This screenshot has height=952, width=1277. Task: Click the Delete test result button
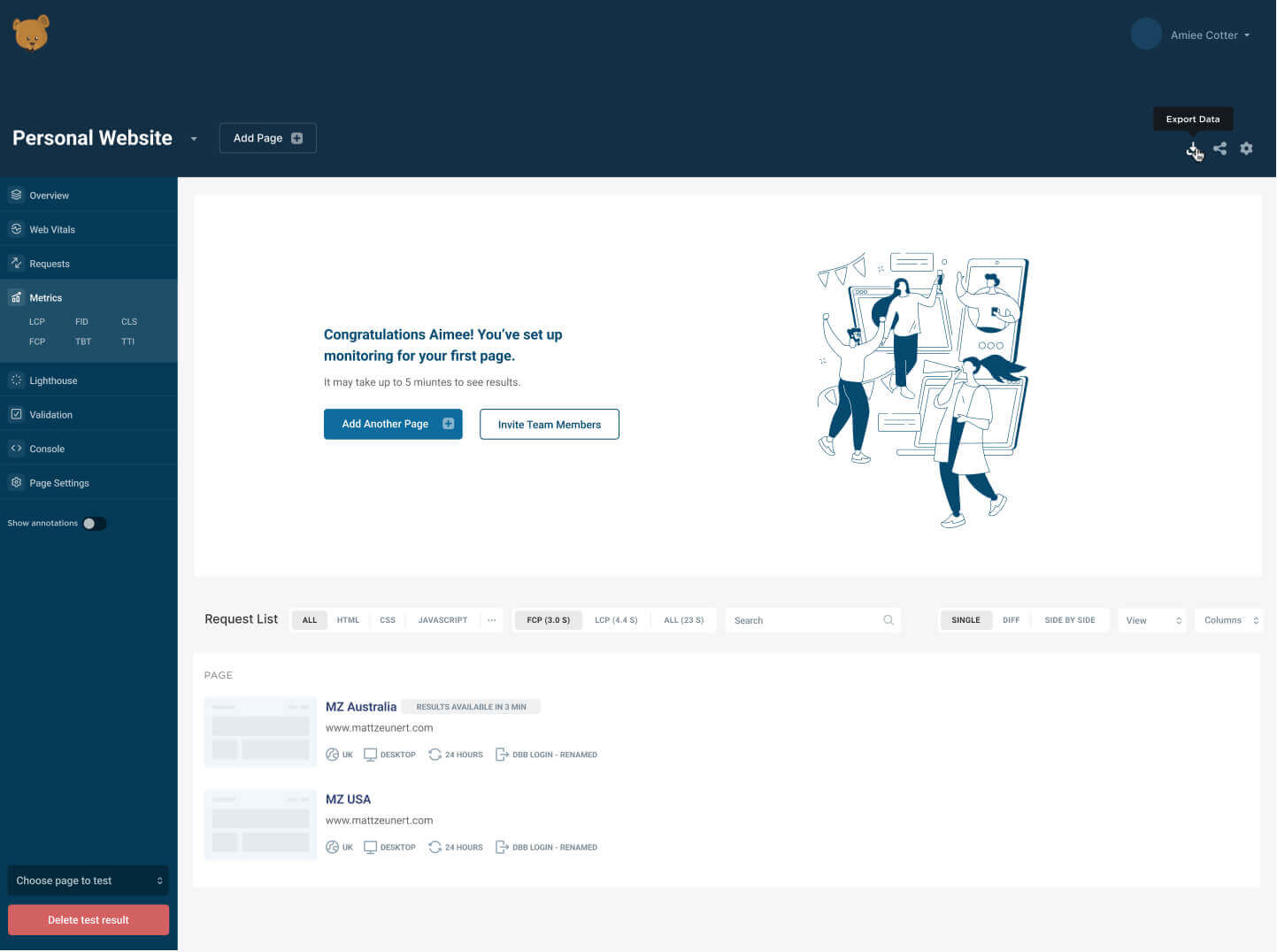tap(88, 920)
